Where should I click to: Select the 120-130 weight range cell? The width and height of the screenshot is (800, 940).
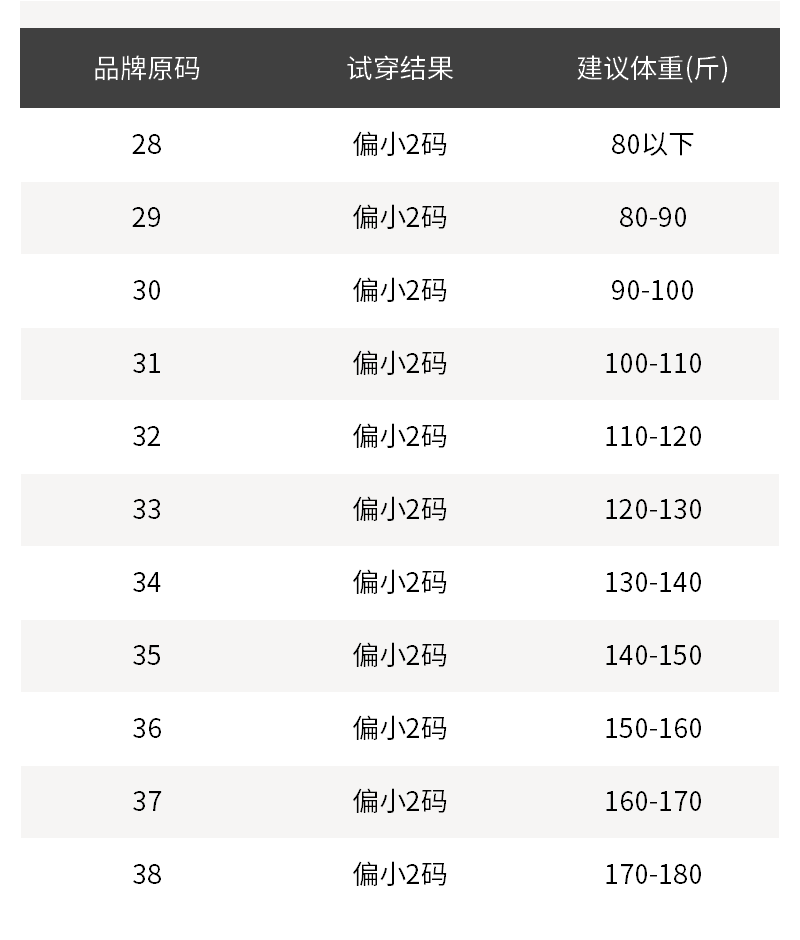653,510
